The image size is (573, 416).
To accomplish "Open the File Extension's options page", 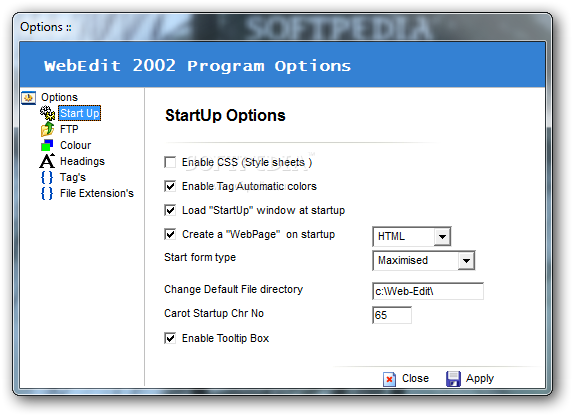I will click(97, 193).
